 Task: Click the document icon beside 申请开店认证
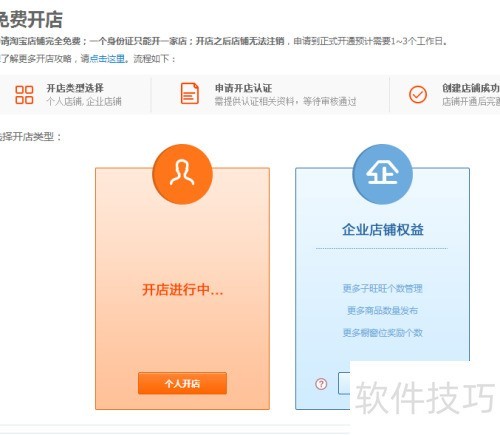190,93
